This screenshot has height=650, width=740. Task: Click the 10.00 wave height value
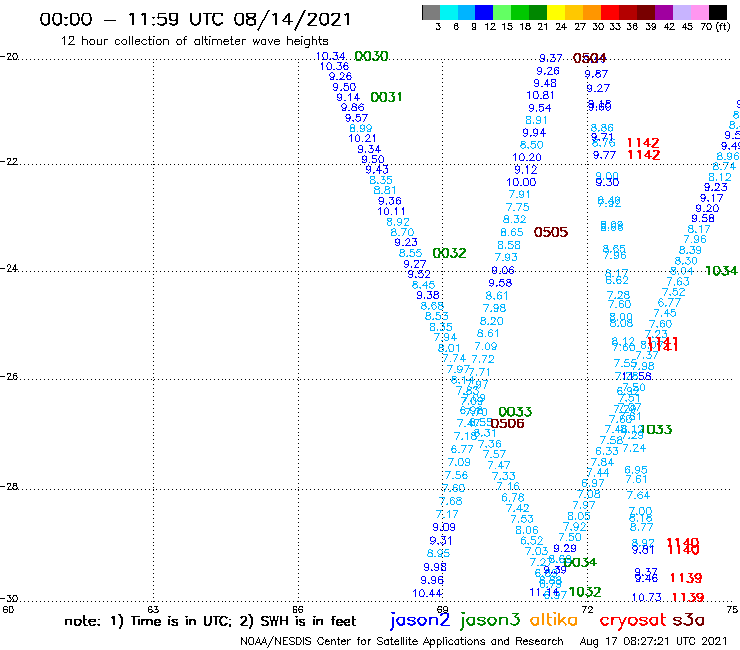[521, 182]
